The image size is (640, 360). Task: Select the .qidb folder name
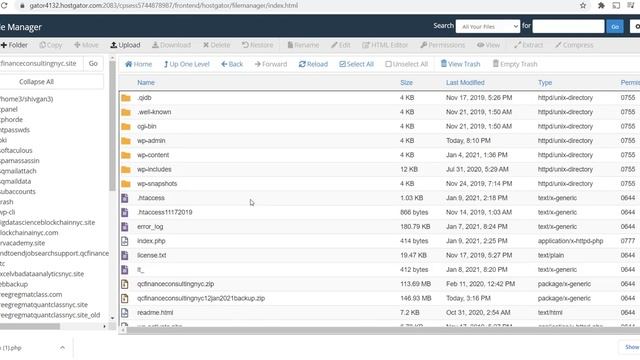pos(144,98)
